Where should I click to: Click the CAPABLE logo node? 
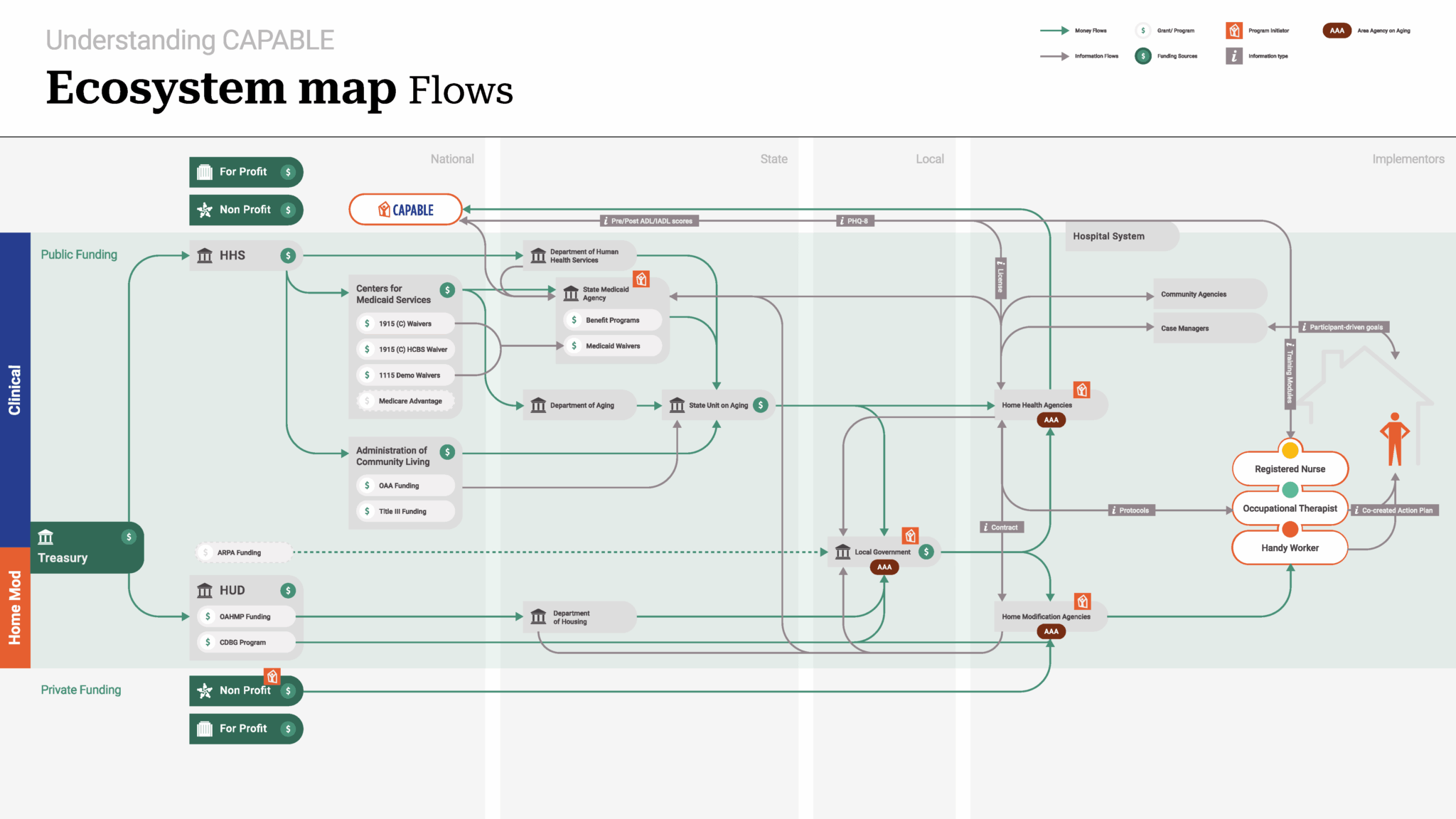(x=405, y=210)
